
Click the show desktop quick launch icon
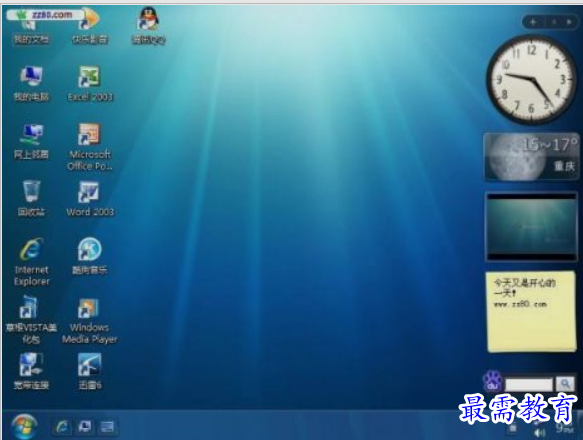point(85,427)
